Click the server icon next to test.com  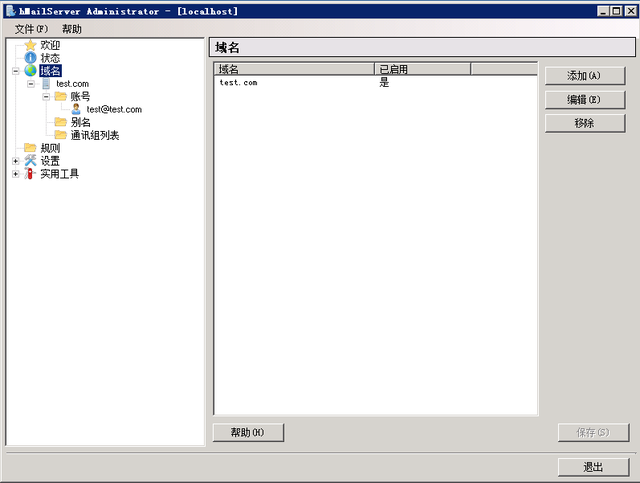click(x=46, y=84)
